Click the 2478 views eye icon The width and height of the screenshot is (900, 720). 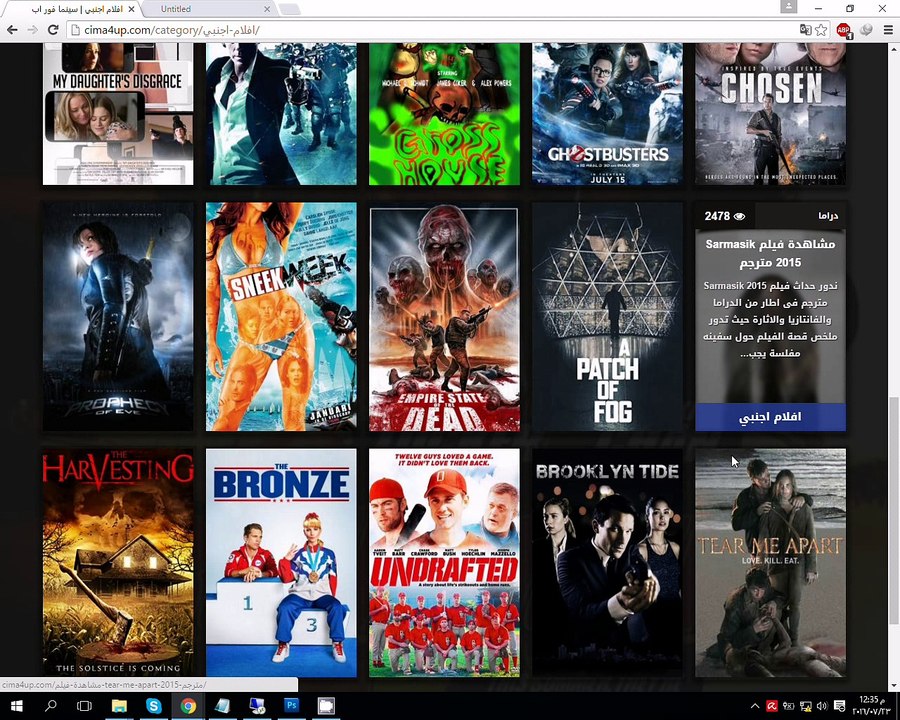coord(740,216)
